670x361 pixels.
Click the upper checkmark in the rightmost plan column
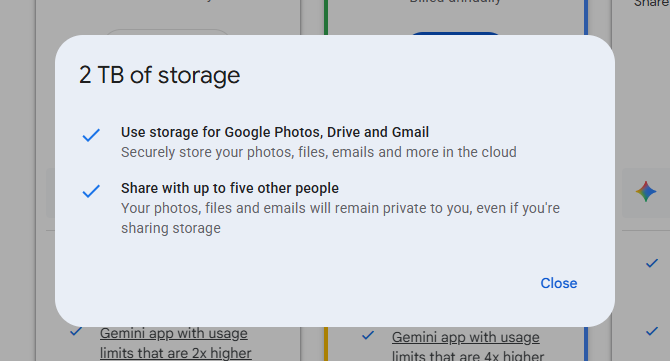pos(652,263)
